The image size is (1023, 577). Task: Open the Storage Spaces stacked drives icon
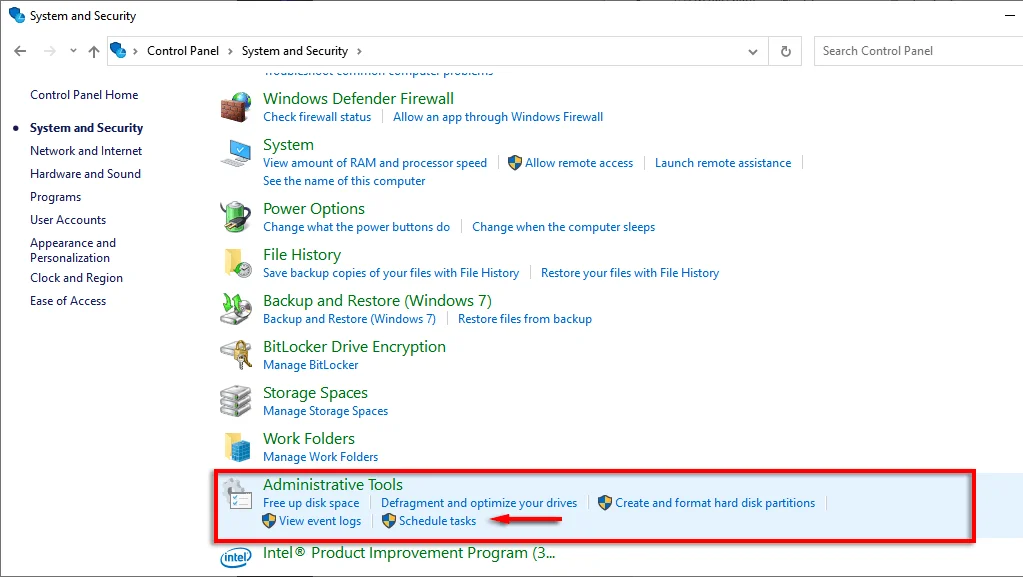coord(236,401)
